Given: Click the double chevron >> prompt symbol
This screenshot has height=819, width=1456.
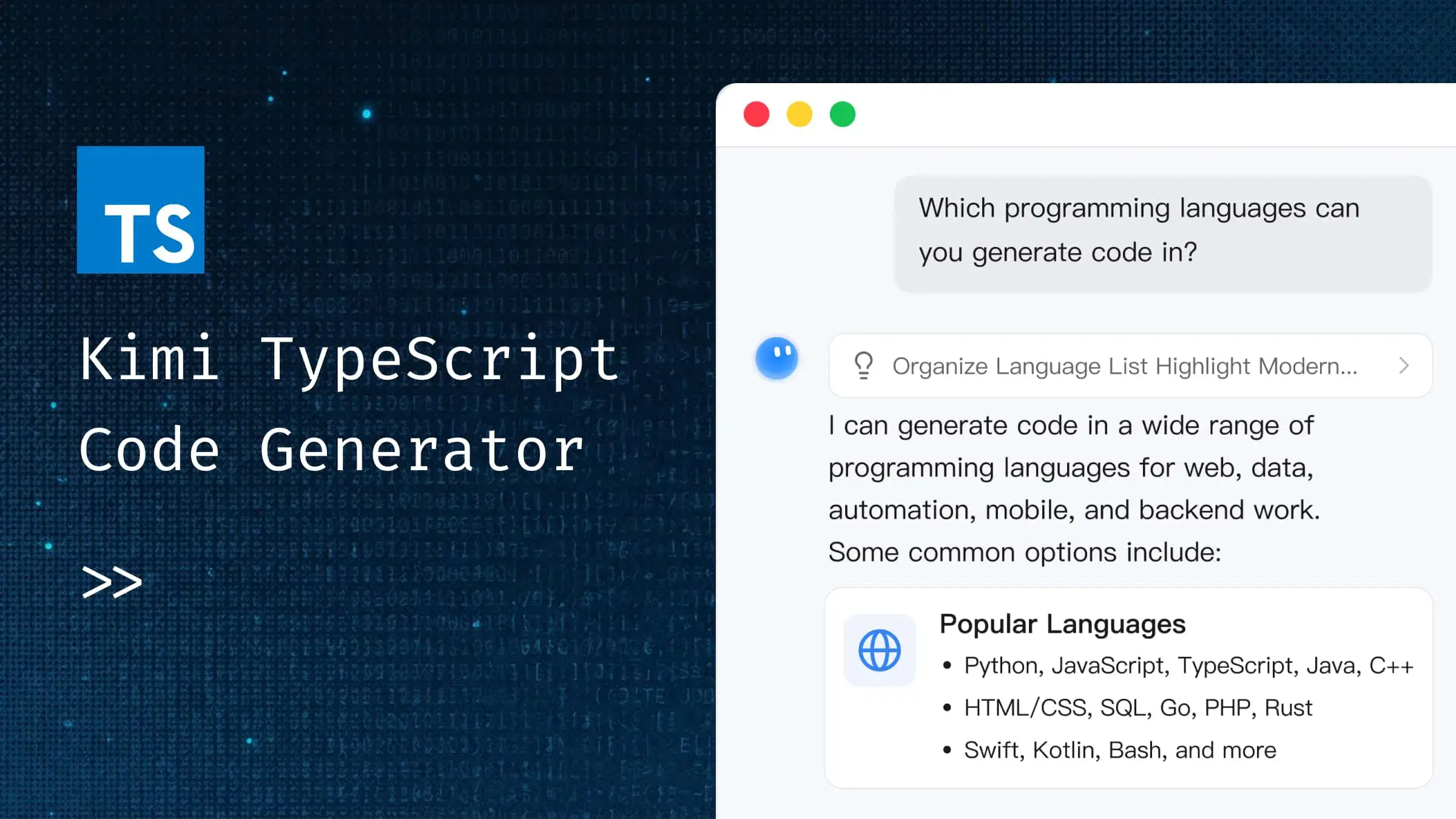Looking at the screenshot, I should [x=112, y=582].
